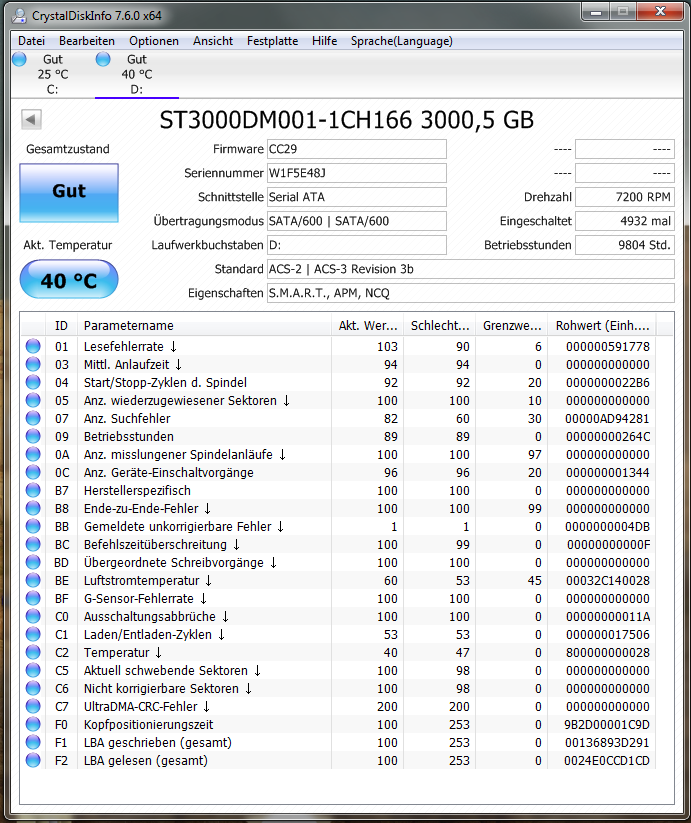The image size is (691, 823).
Task: Open the Sprache(Language) menu
Action: pos(401,41)
